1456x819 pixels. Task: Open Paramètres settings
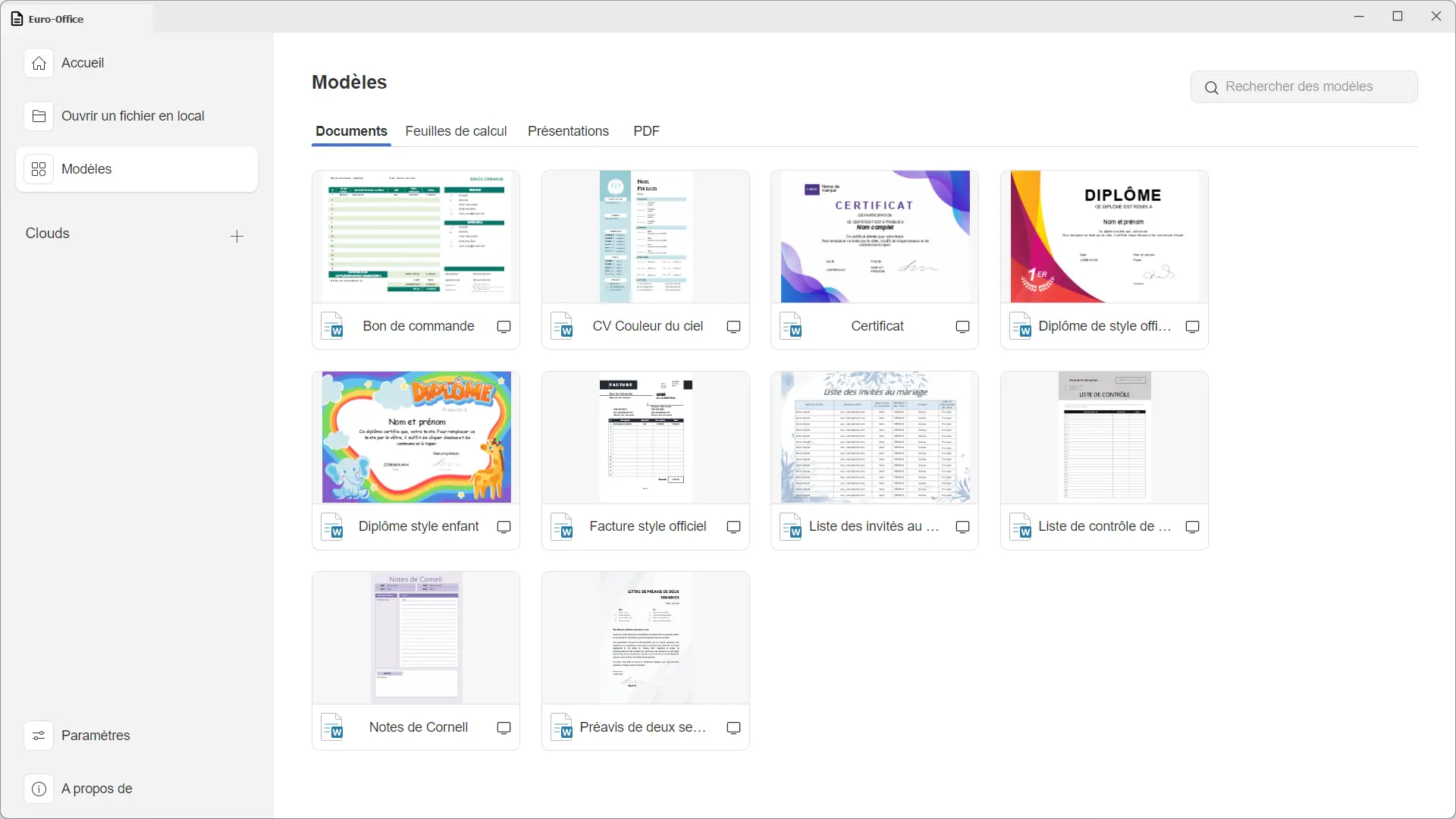136,736
